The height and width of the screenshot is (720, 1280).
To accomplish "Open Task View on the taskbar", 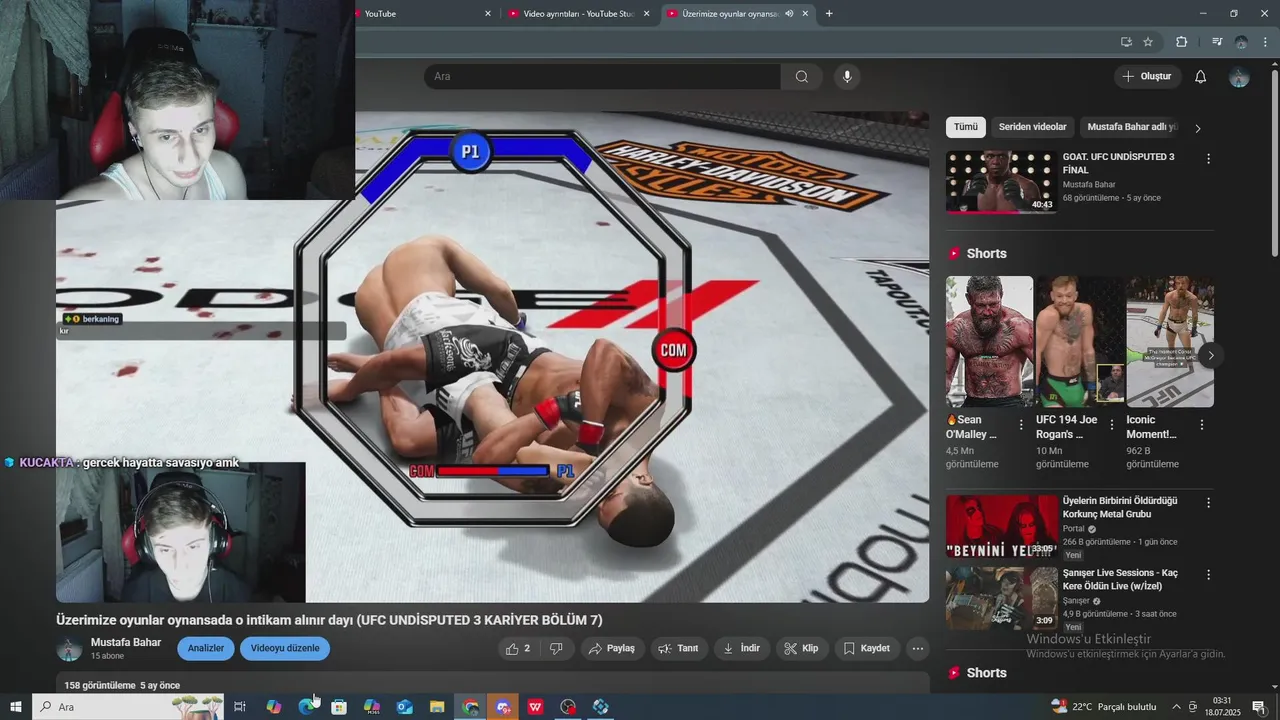I will (x=240, y=707).
